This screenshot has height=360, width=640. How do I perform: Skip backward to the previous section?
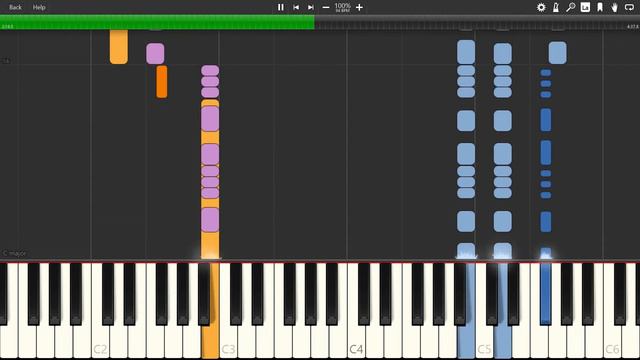pos(296,7)
